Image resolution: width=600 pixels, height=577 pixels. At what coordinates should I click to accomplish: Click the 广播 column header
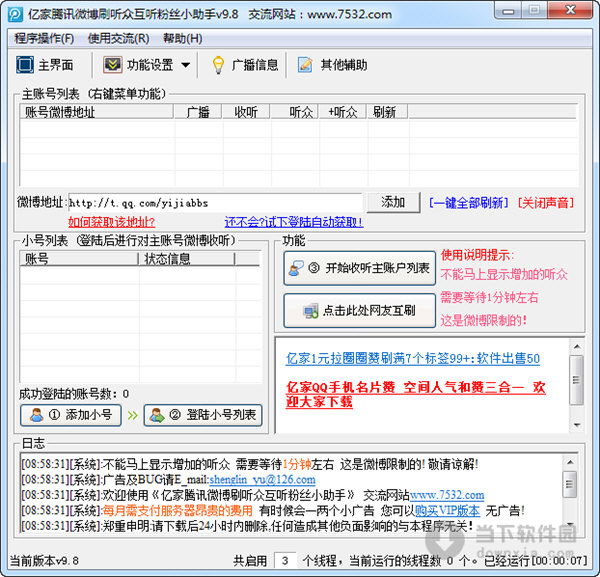point(198,112)
